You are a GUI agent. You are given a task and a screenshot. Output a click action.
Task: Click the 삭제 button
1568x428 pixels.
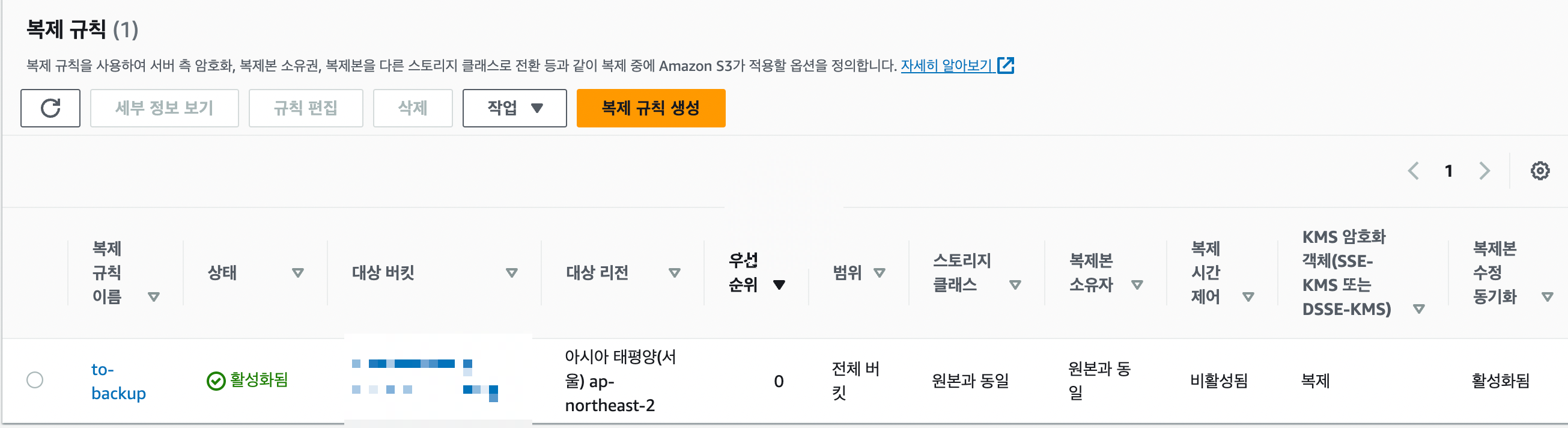tap(413, 108)
